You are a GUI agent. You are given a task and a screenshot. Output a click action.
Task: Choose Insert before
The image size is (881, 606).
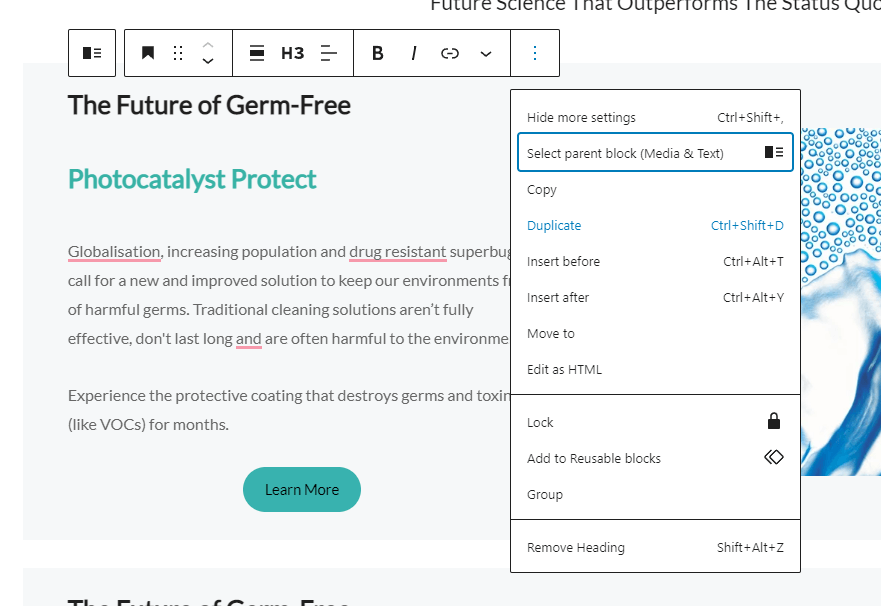[655, 261]
